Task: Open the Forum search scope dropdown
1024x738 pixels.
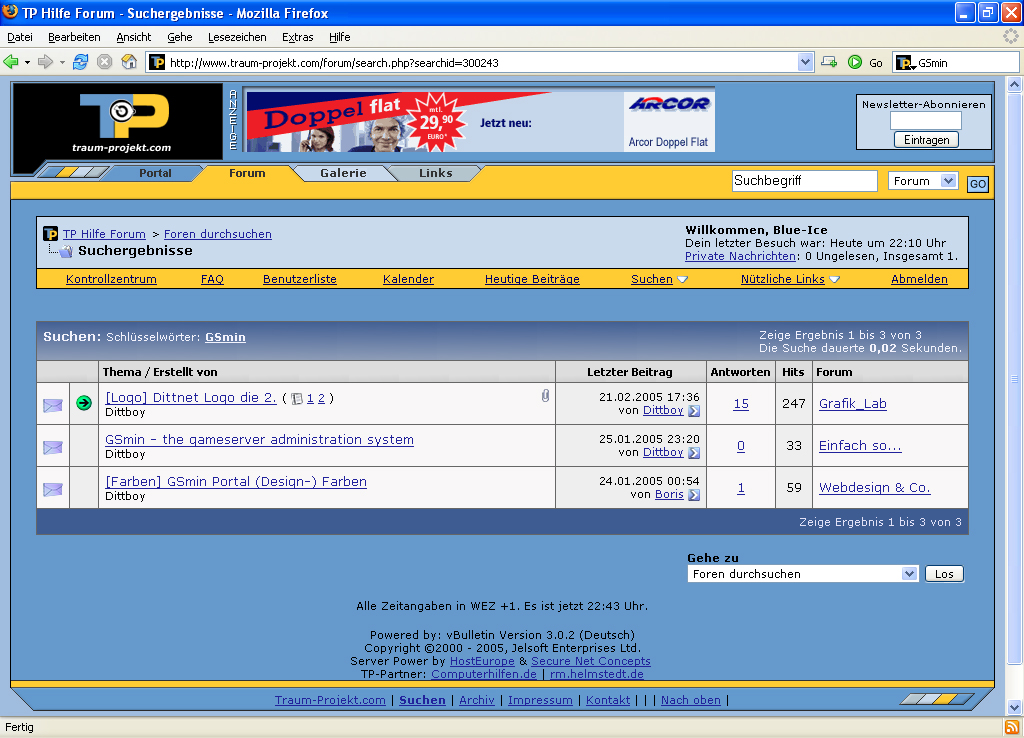Action: click(923, 181)
